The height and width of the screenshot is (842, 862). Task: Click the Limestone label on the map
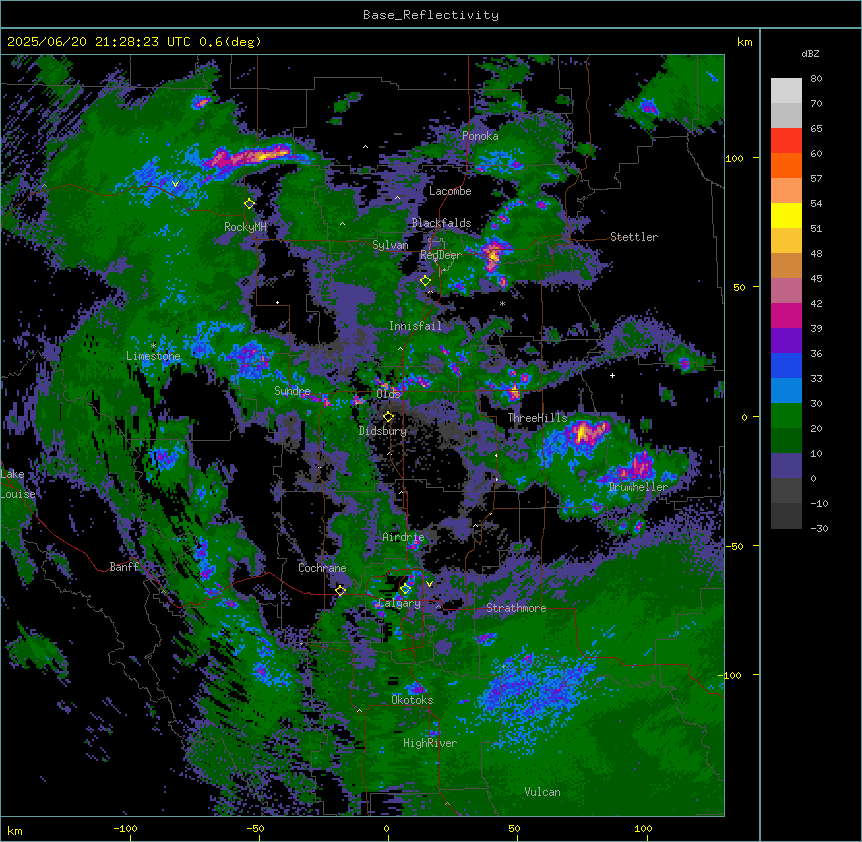(x=153, y=356)
